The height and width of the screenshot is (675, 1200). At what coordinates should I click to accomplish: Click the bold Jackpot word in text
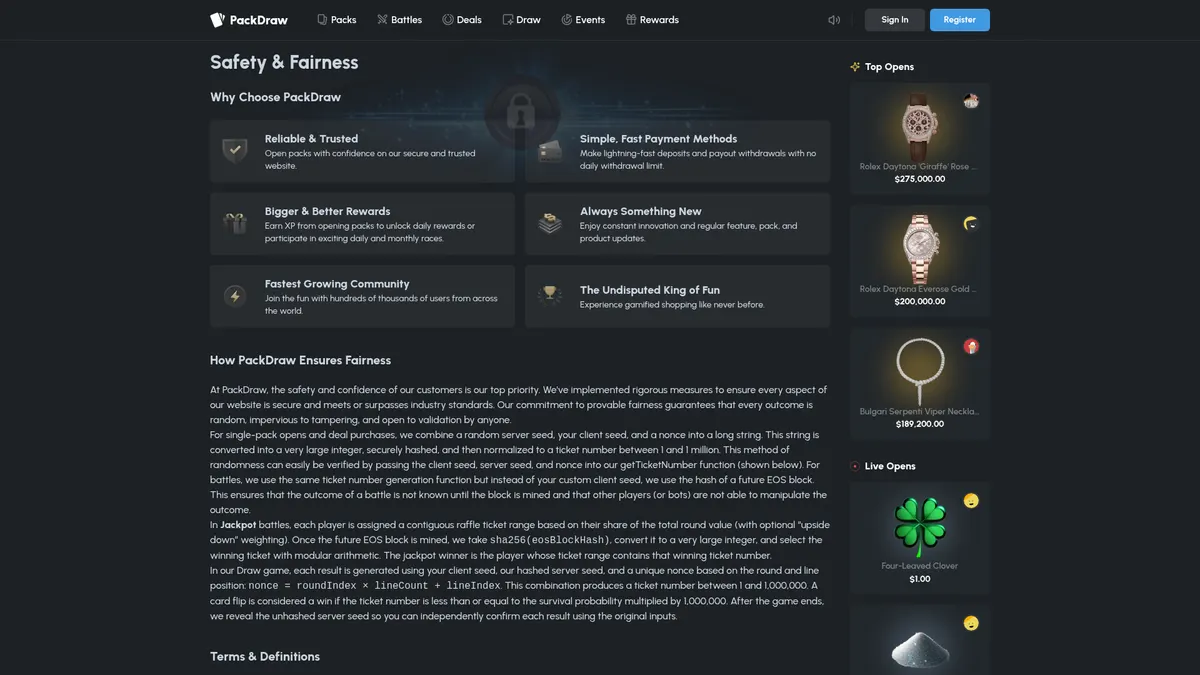(238, 525)
